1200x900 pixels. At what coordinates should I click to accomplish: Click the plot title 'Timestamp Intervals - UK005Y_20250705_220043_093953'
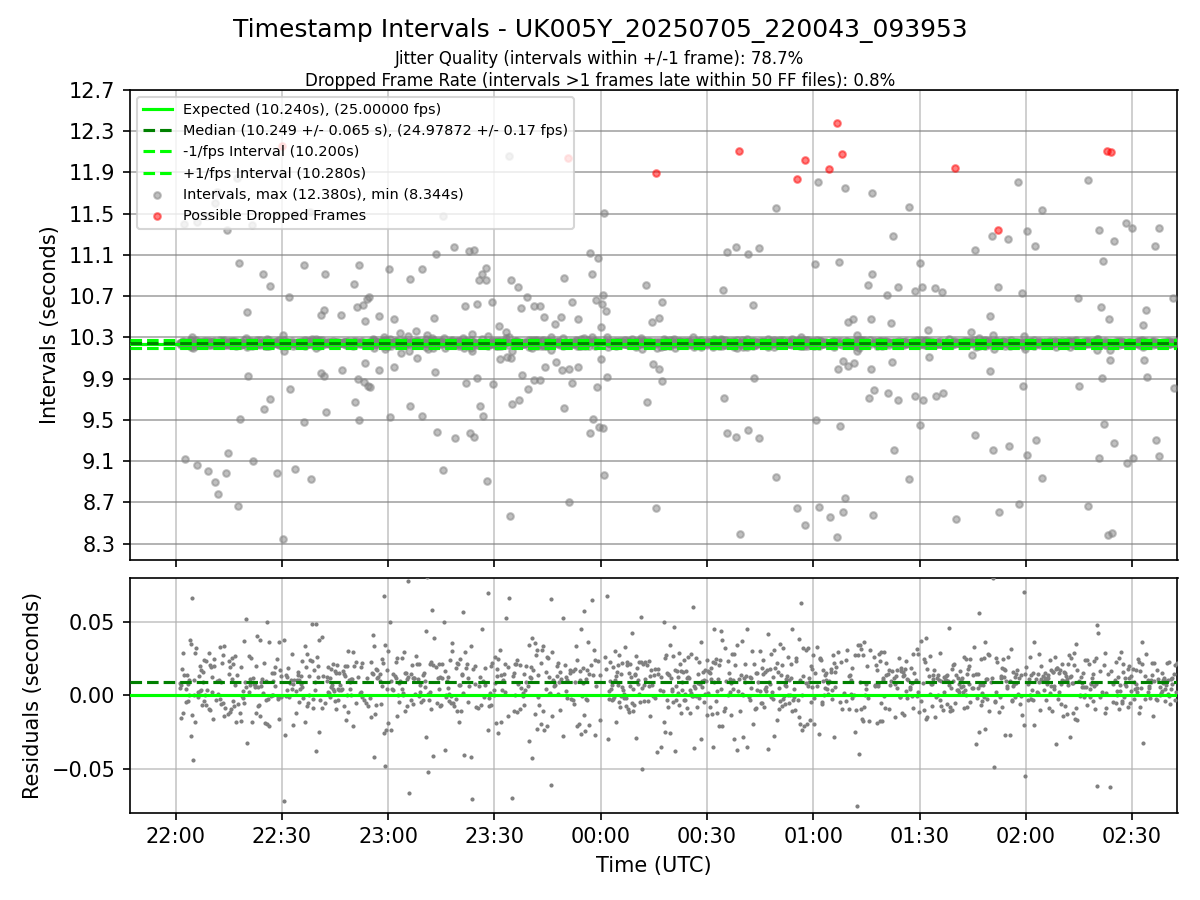(x=600, y=29)
